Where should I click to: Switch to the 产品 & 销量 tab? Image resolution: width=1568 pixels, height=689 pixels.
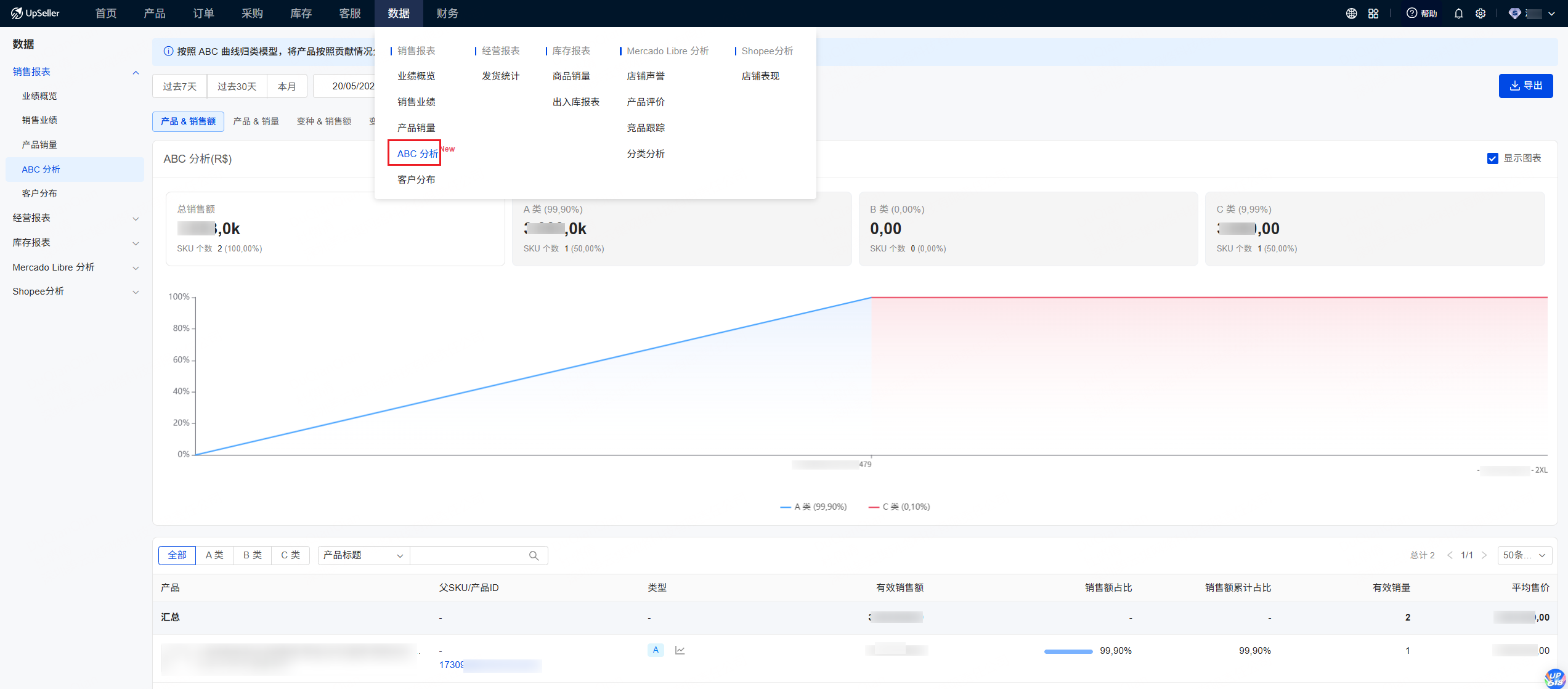coord(256,121)
